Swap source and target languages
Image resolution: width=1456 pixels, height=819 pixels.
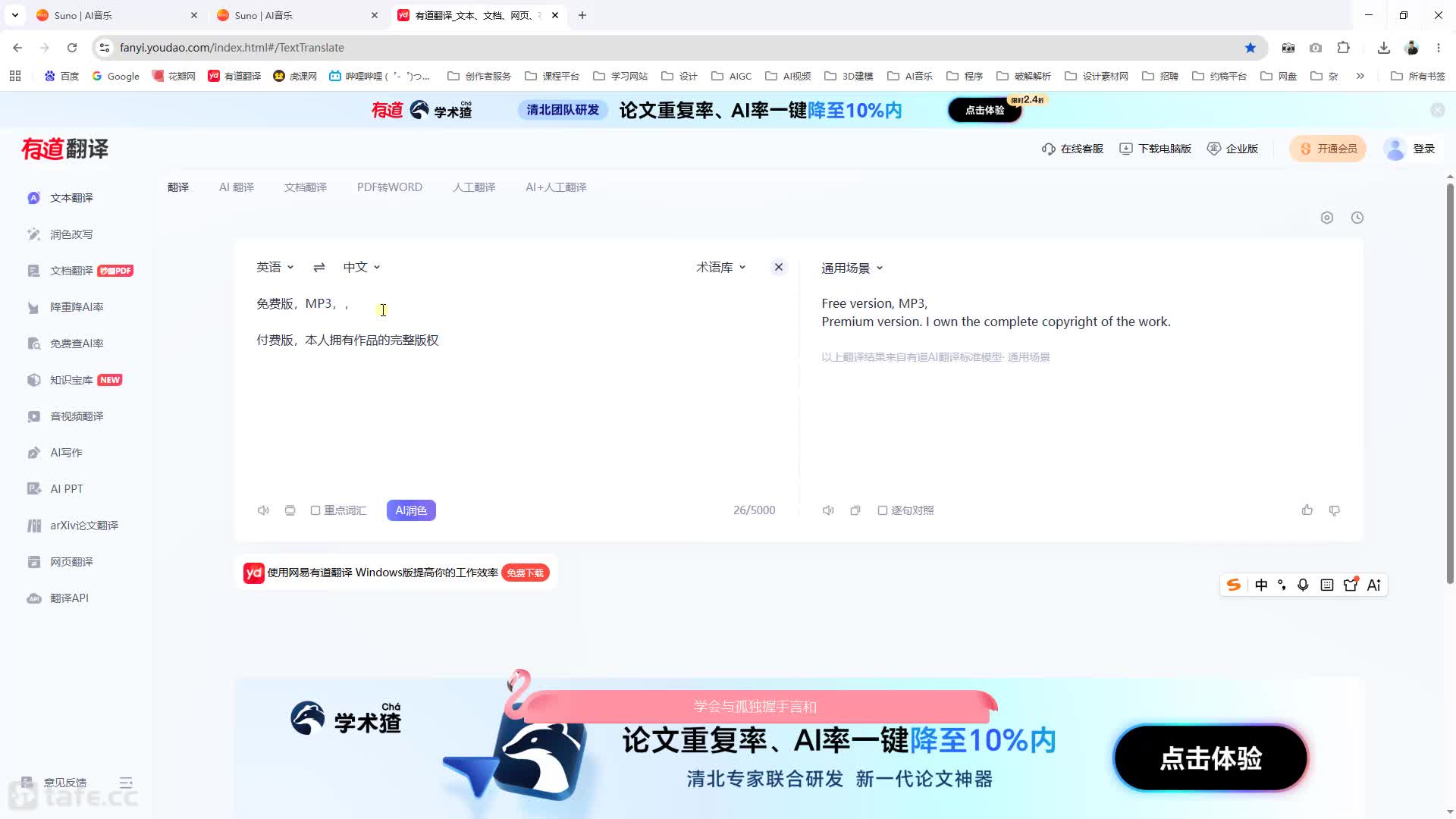point(319,267)
